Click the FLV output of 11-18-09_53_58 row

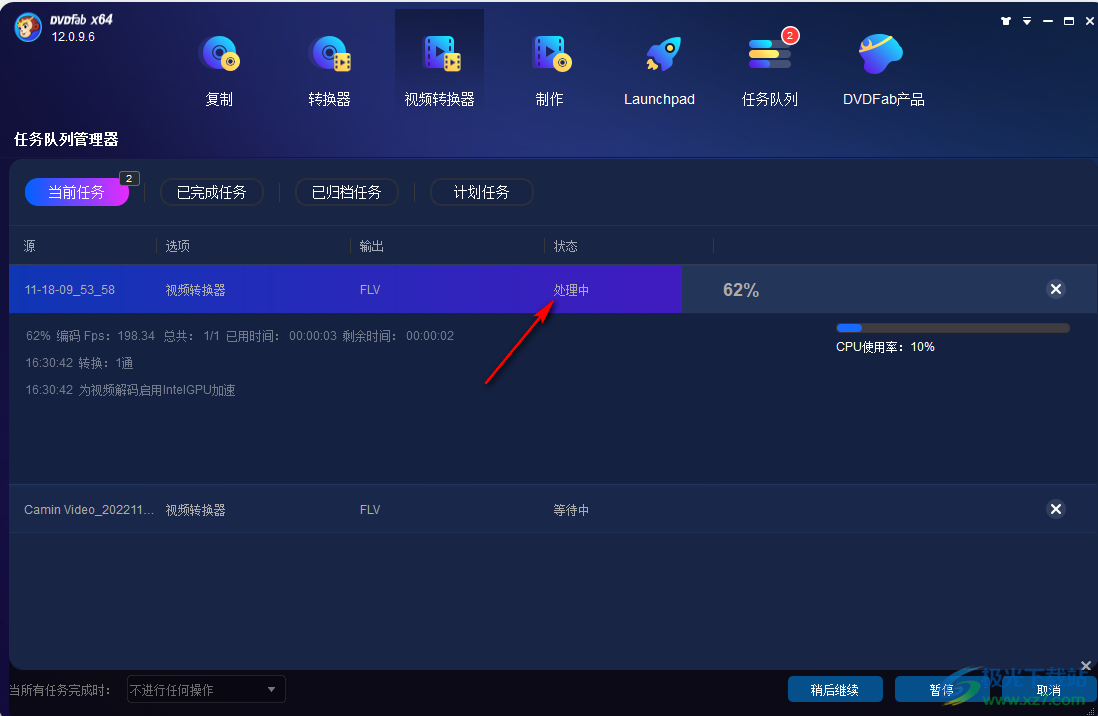click(370, 289)
